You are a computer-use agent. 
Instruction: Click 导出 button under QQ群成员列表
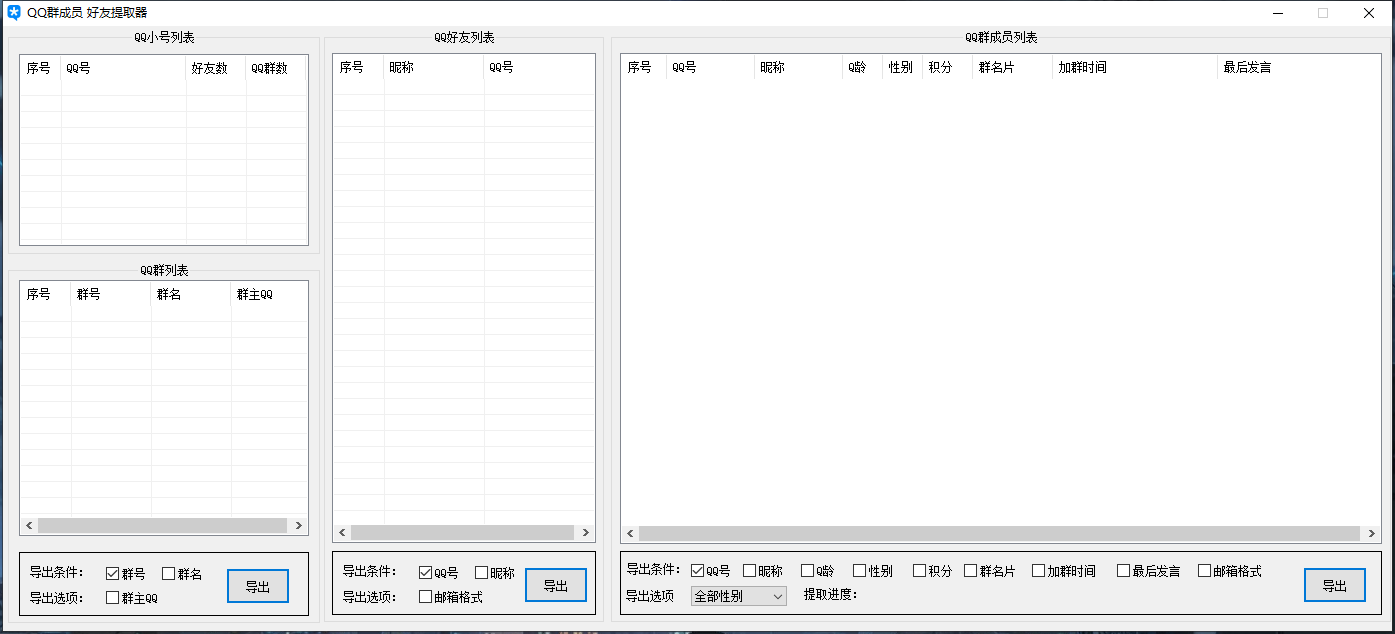[x=1335, y=586]
